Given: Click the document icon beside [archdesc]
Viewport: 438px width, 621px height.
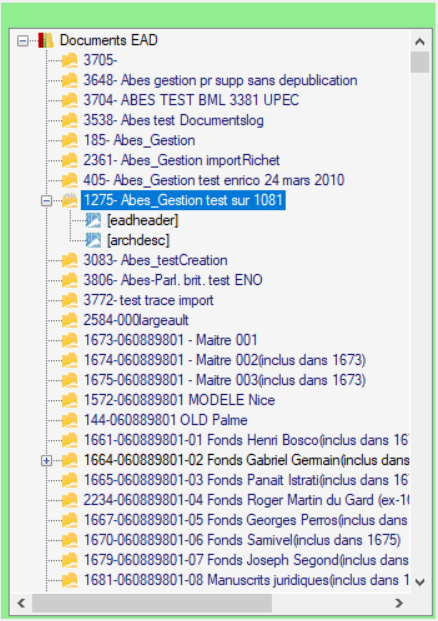Looking at the screenshot, I should pos(93,240).
